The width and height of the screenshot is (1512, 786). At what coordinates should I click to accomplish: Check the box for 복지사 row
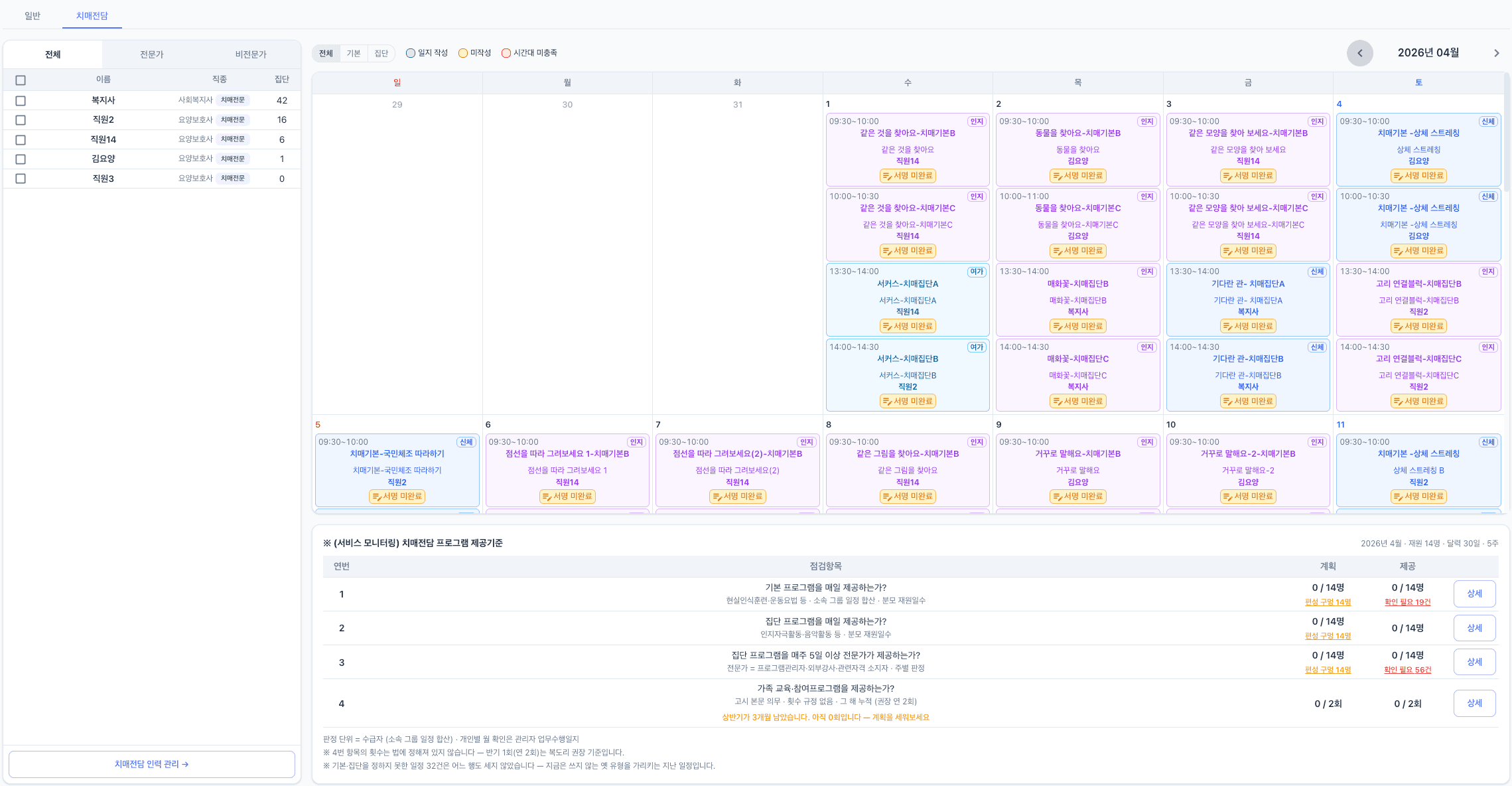(x=21, y=101)
